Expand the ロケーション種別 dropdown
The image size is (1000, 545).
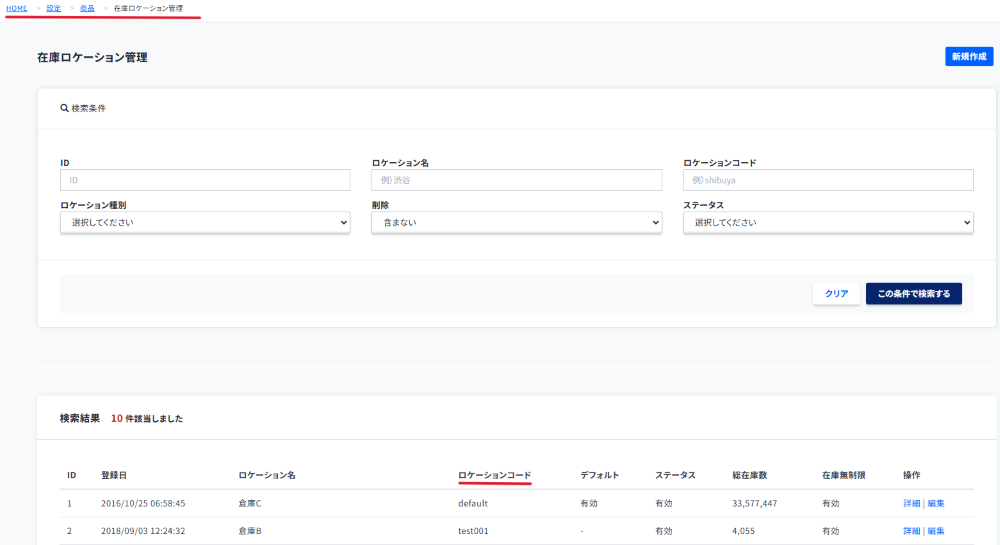[205, 222]
